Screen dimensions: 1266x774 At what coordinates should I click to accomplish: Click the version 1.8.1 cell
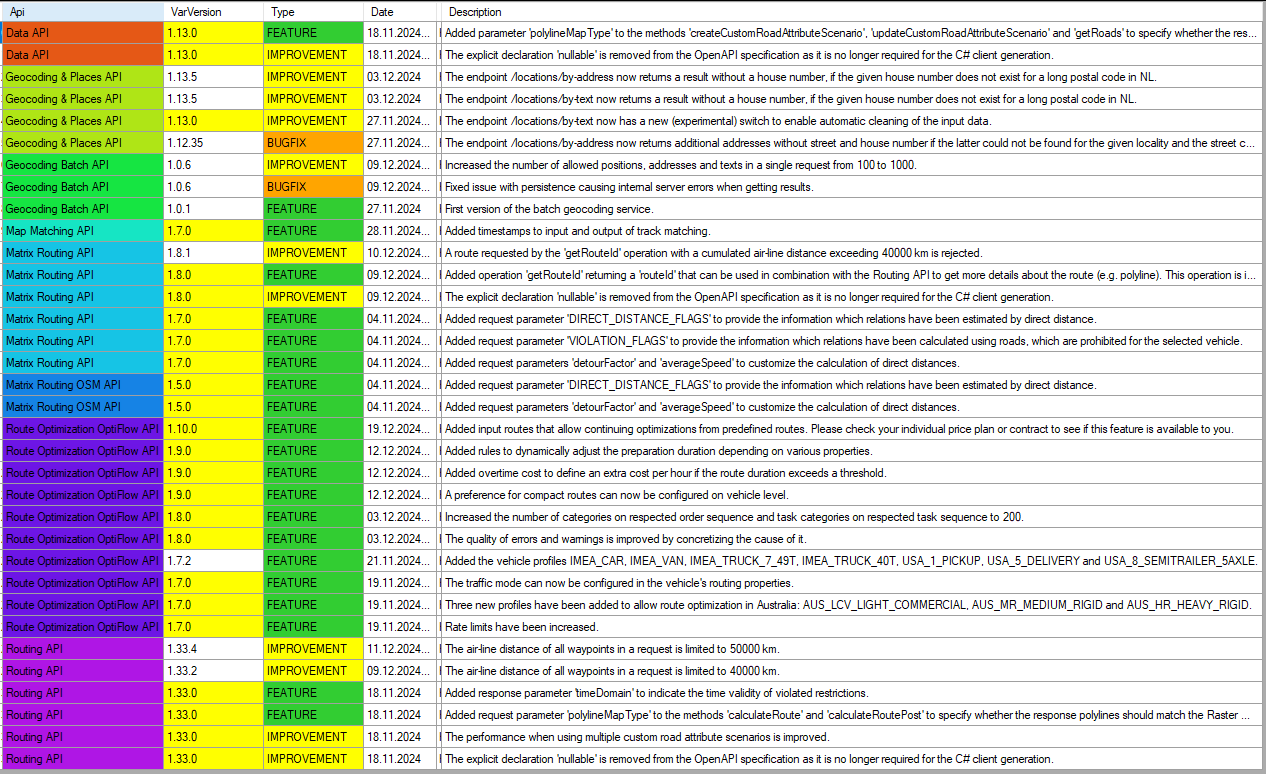click(x=213, y=253)
